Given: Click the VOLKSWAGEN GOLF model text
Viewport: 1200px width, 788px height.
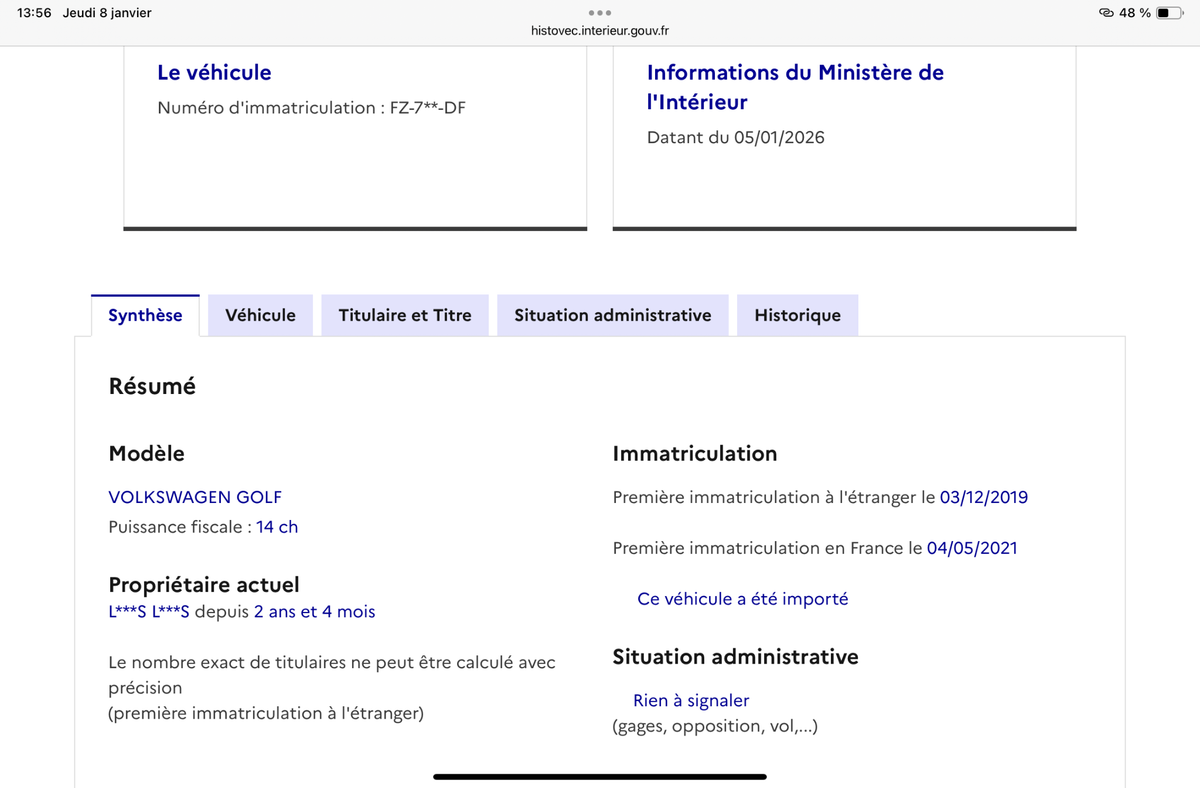Looking at the screenshot, I should 195,497.
